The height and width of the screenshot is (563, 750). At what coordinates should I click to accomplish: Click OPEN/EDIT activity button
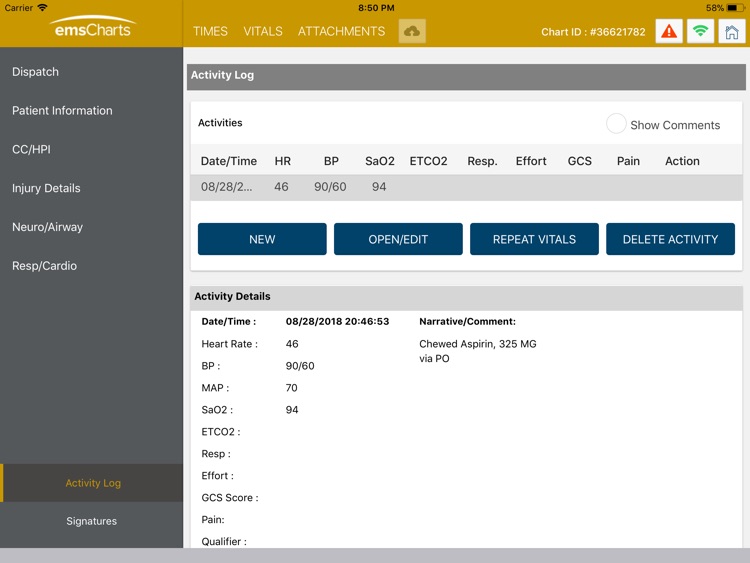tap(398, 239)
